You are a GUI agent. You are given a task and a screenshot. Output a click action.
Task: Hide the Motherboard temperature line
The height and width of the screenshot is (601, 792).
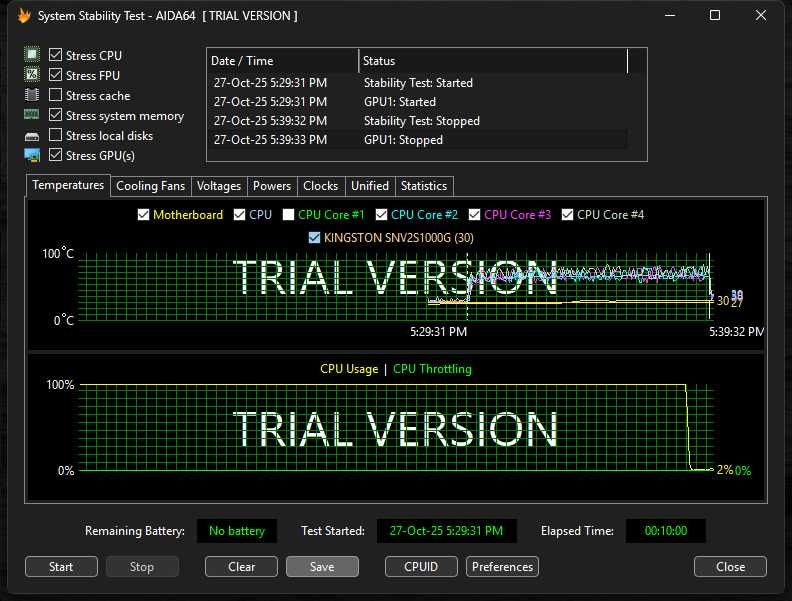pos(143,215)
